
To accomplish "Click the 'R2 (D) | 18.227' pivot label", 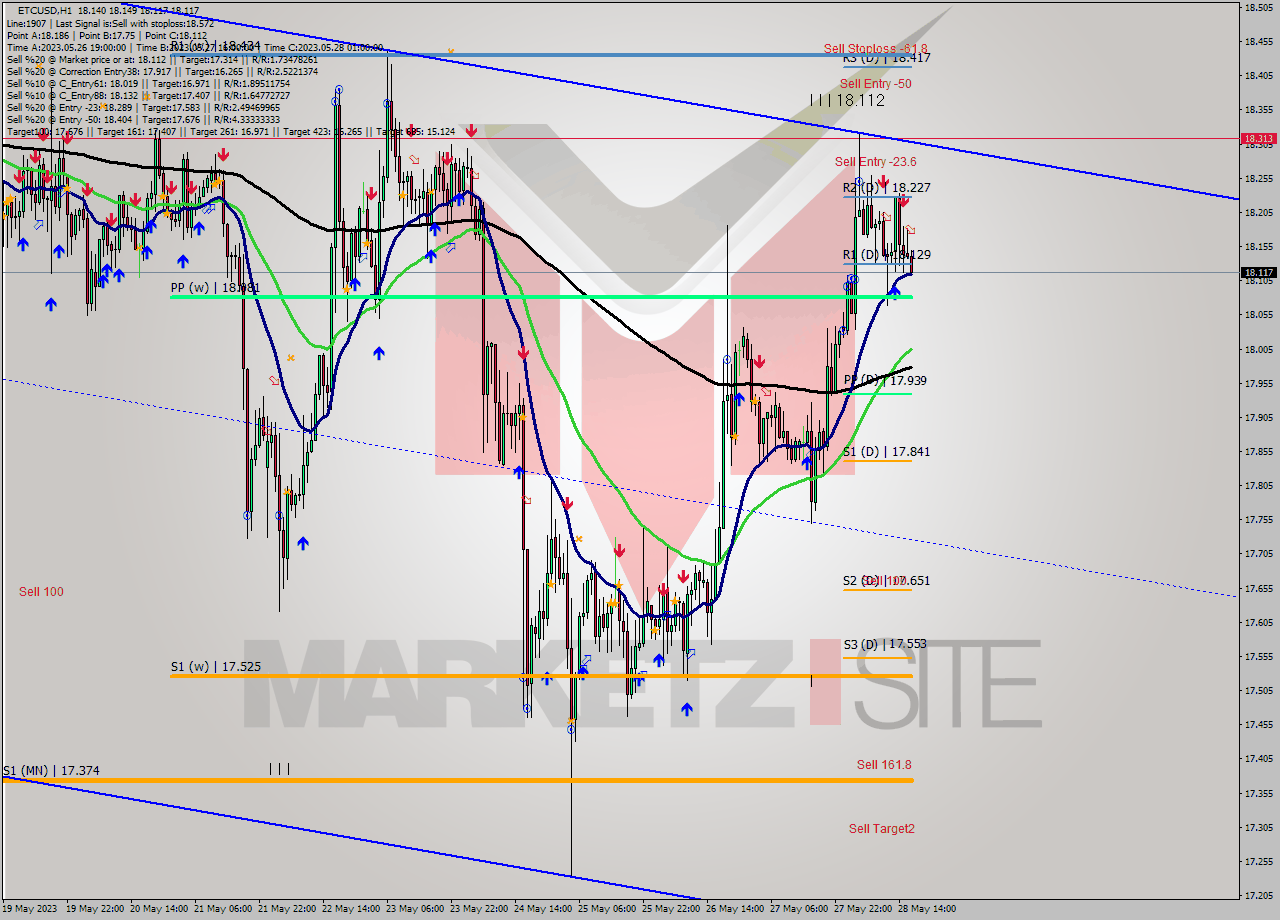I will (887, 187).
